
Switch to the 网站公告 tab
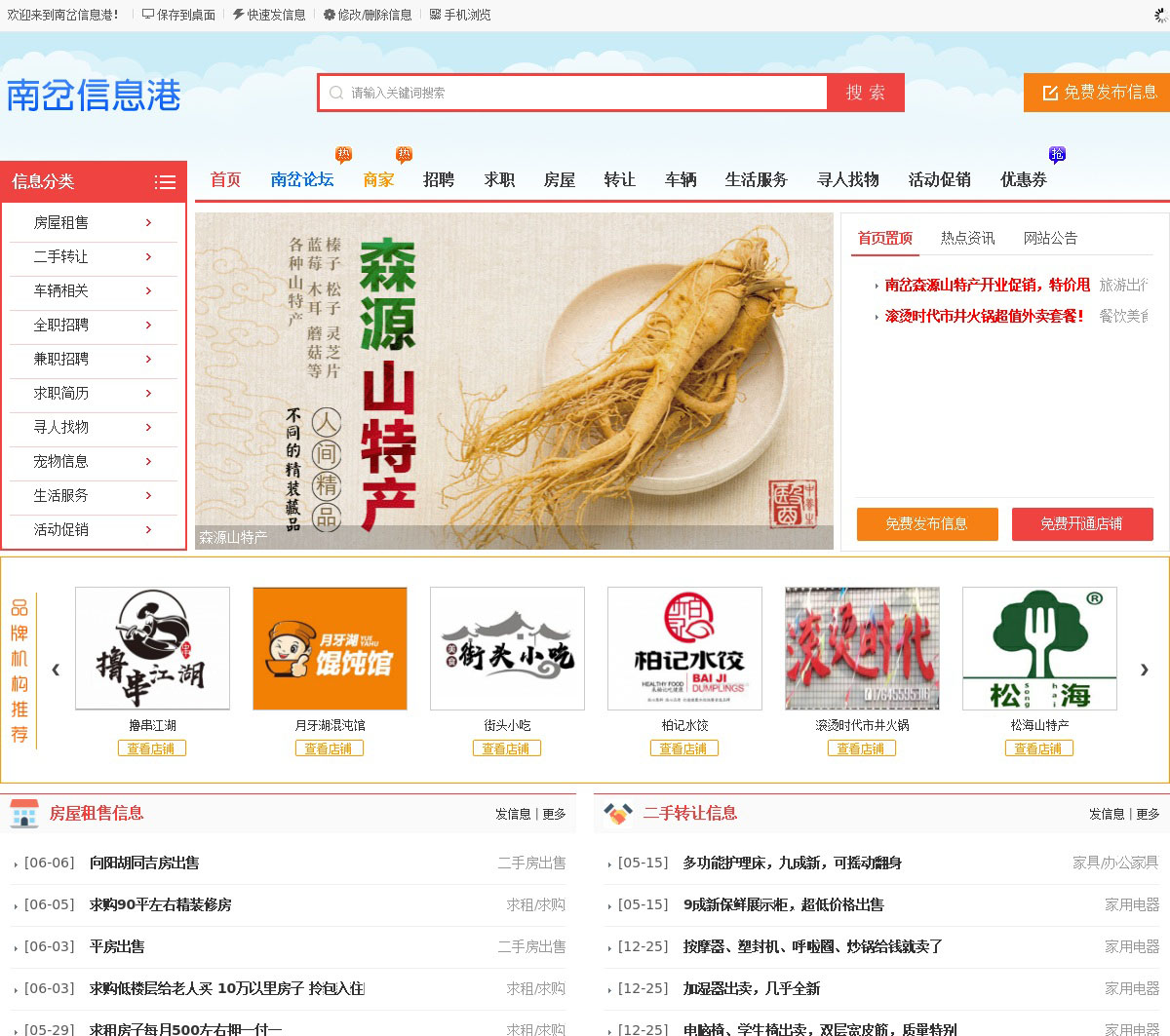pyautogui.click(x=1051, y=239)
